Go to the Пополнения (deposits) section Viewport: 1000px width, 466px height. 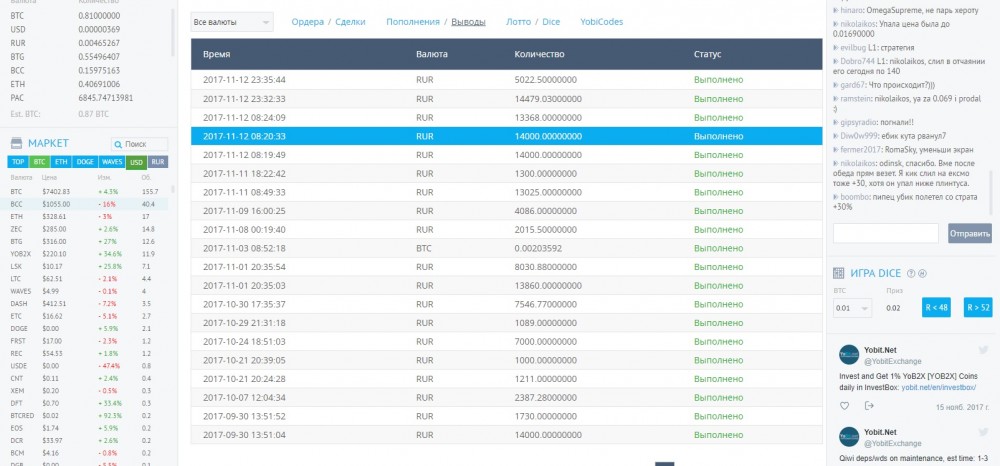coord(412,21)
